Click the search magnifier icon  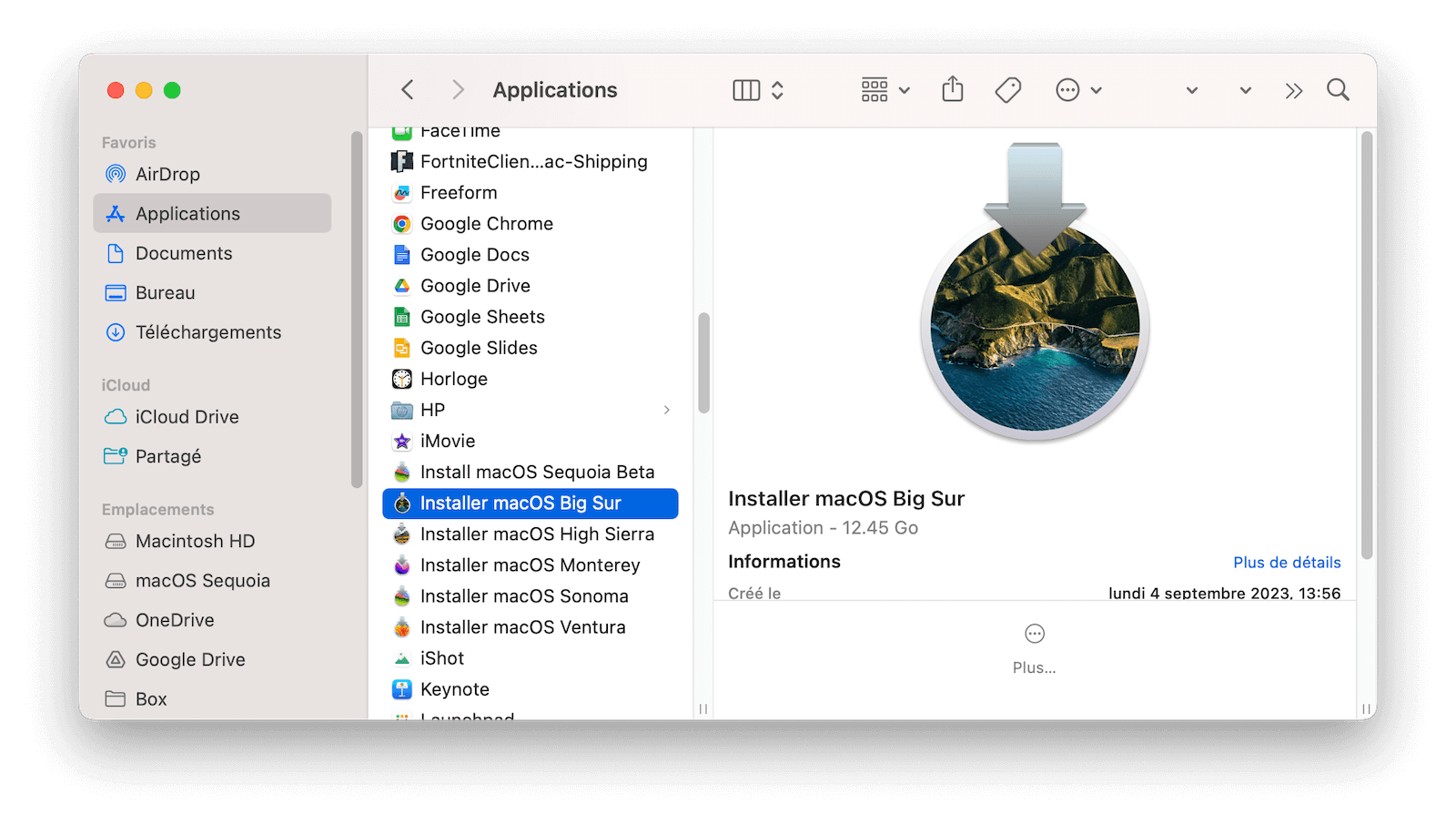[x=1338, y=89]
